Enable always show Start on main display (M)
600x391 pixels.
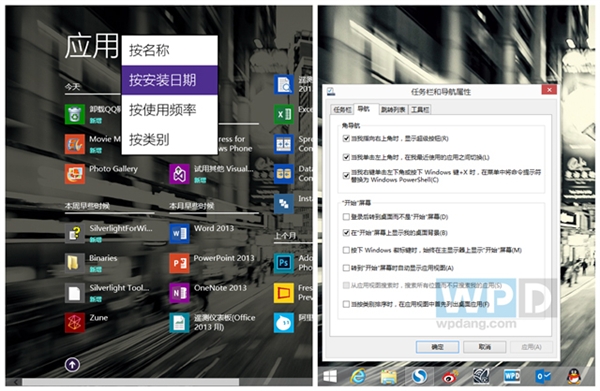(x=346, y=250)
